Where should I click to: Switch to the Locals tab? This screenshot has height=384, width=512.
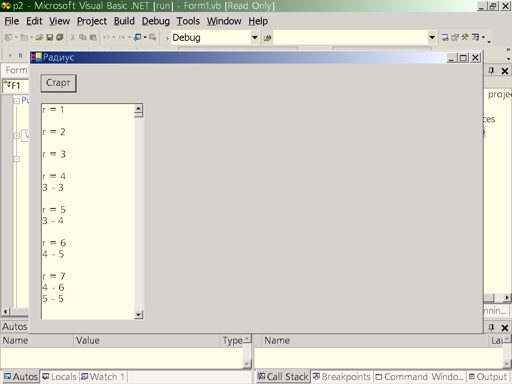[x=59, y=377]
